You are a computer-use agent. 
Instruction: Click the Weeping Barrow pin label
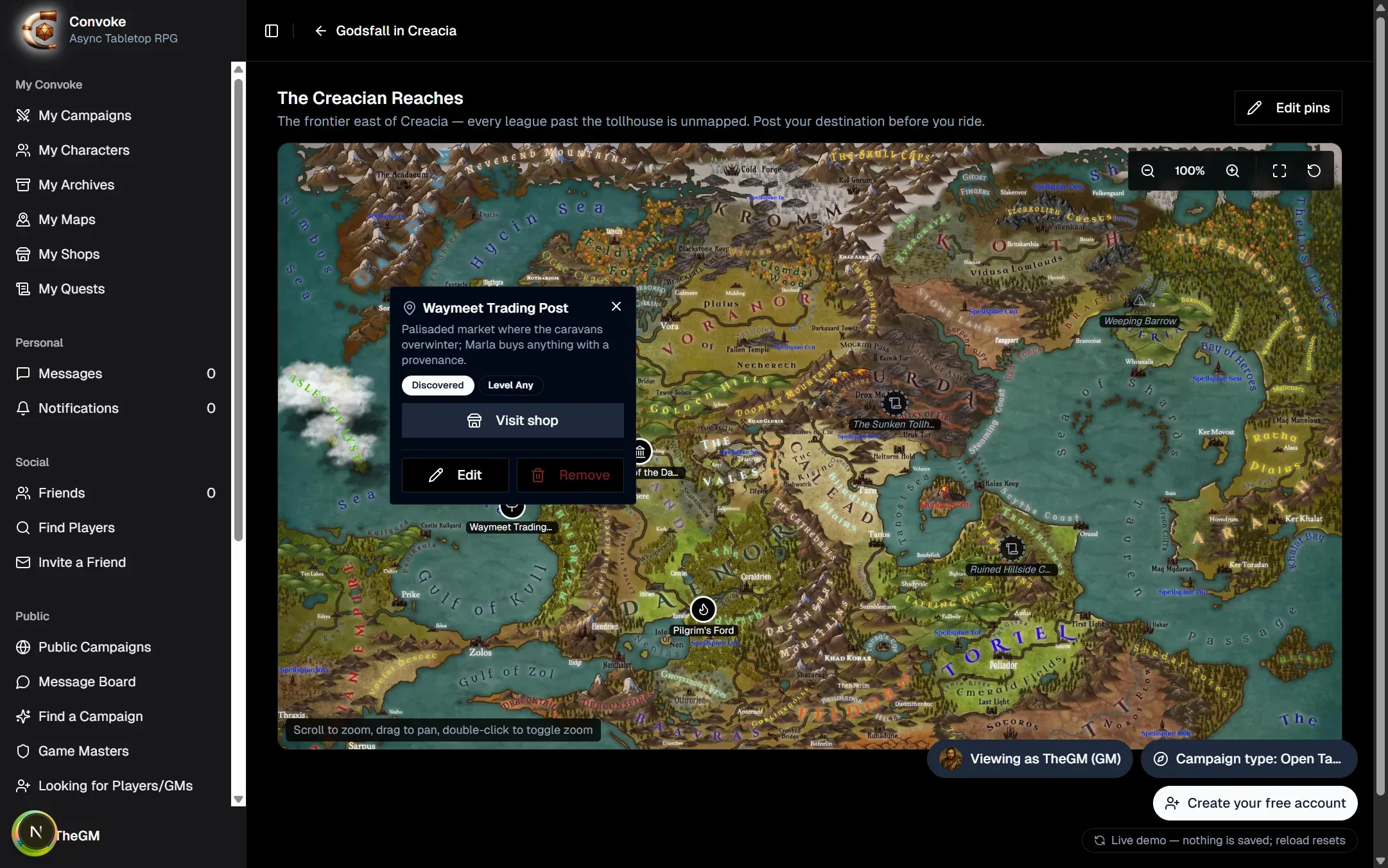point(1140,321)
